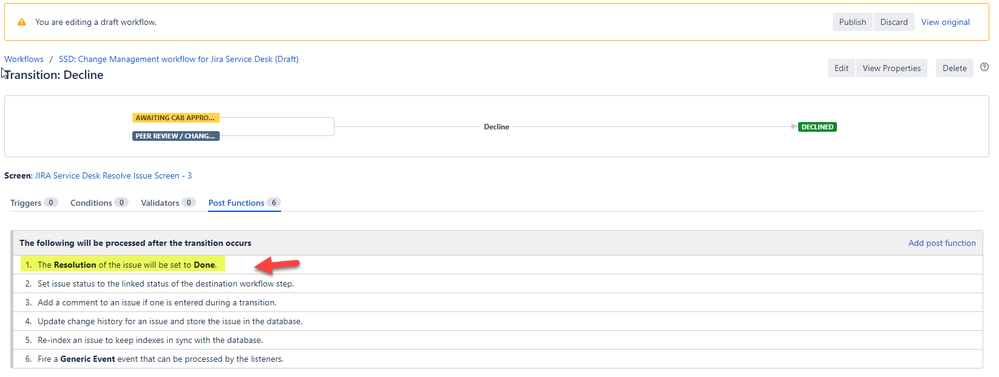The height and width of the screenshot is (377, 999).
Task: Select 'Fire a Generic Event' post function row
Action: (497, 359)
